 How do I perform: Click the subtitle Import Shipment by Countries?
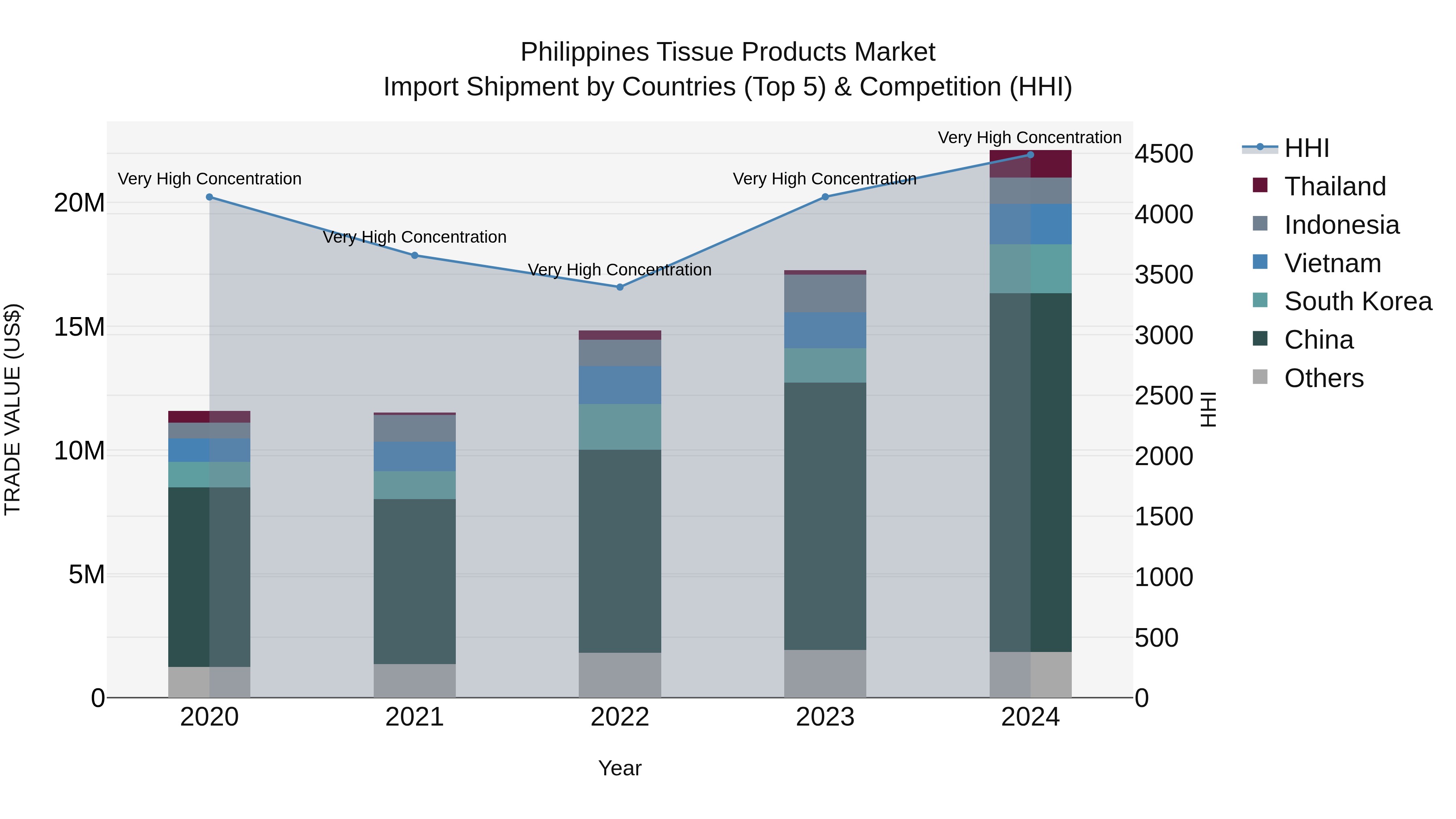point(728,87)
